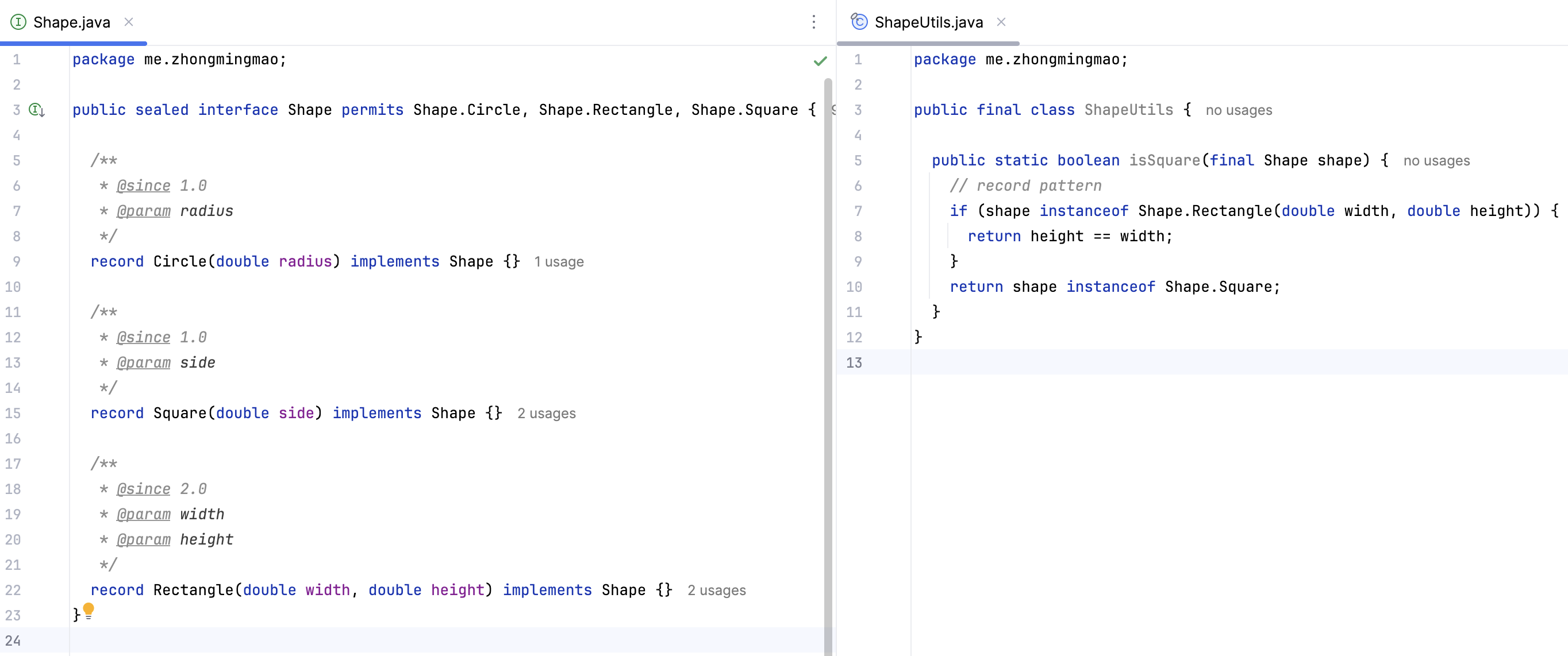The width and height of the screenshot is (1568, 656).
Task: Click 'no usages' hint beside ShapeUtils class
Action: [x=1238, y=110]
